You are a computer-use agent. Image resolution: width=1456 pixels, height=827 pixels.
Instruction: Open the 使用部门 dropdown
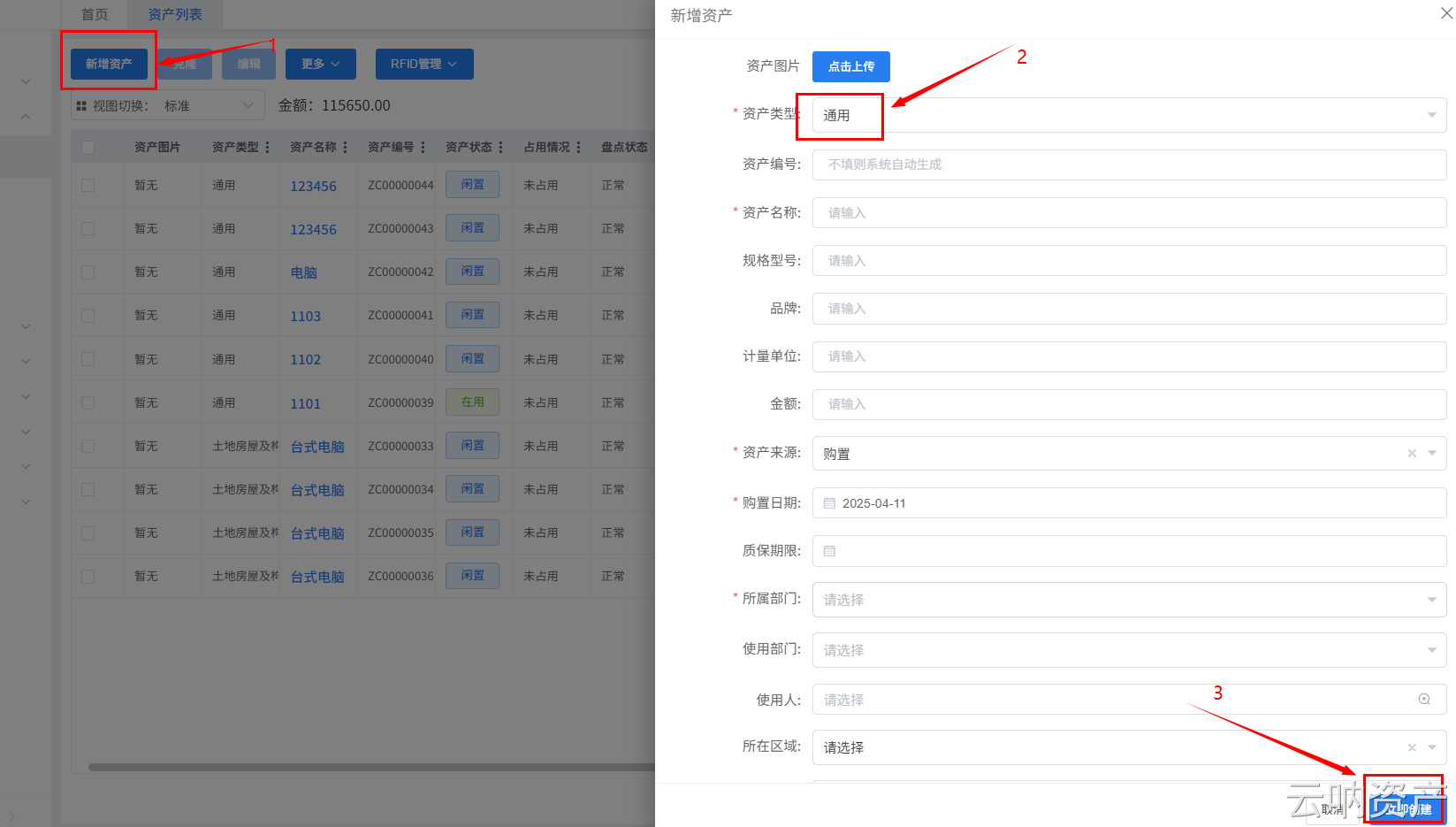point(1129,649)
